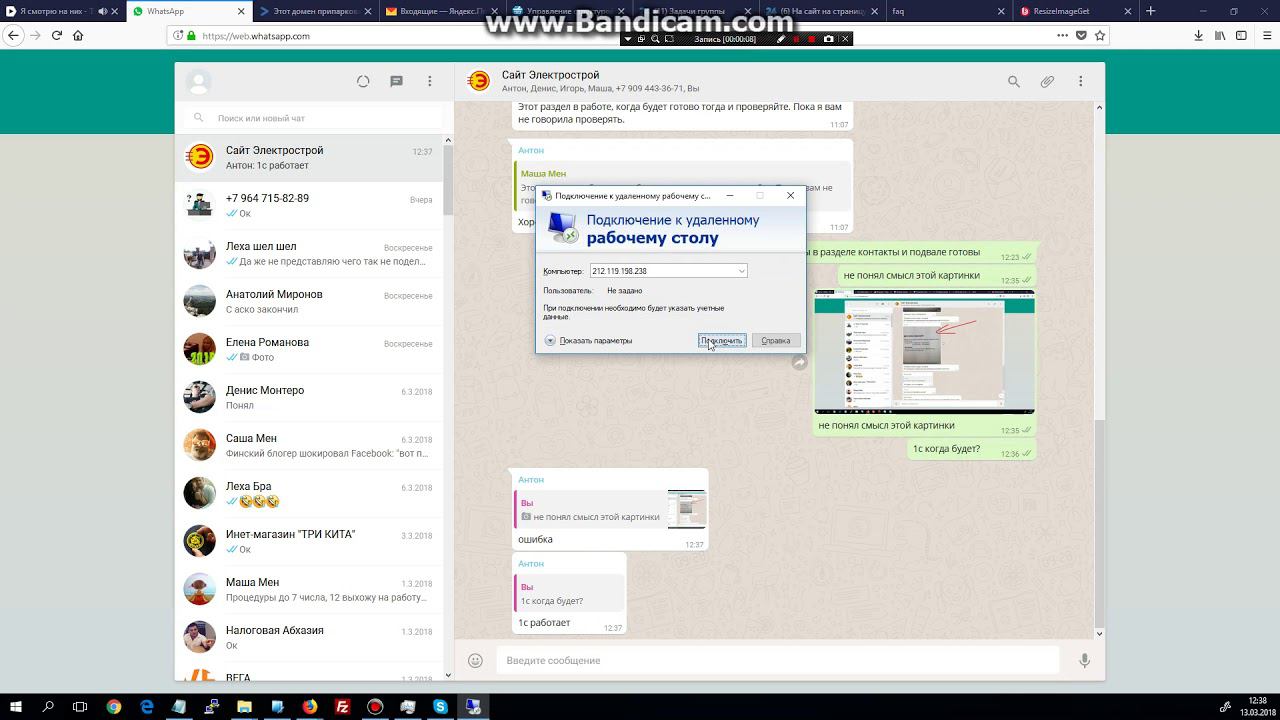
Task: Go to Firefox home page
Action: [x=78, y=35]
